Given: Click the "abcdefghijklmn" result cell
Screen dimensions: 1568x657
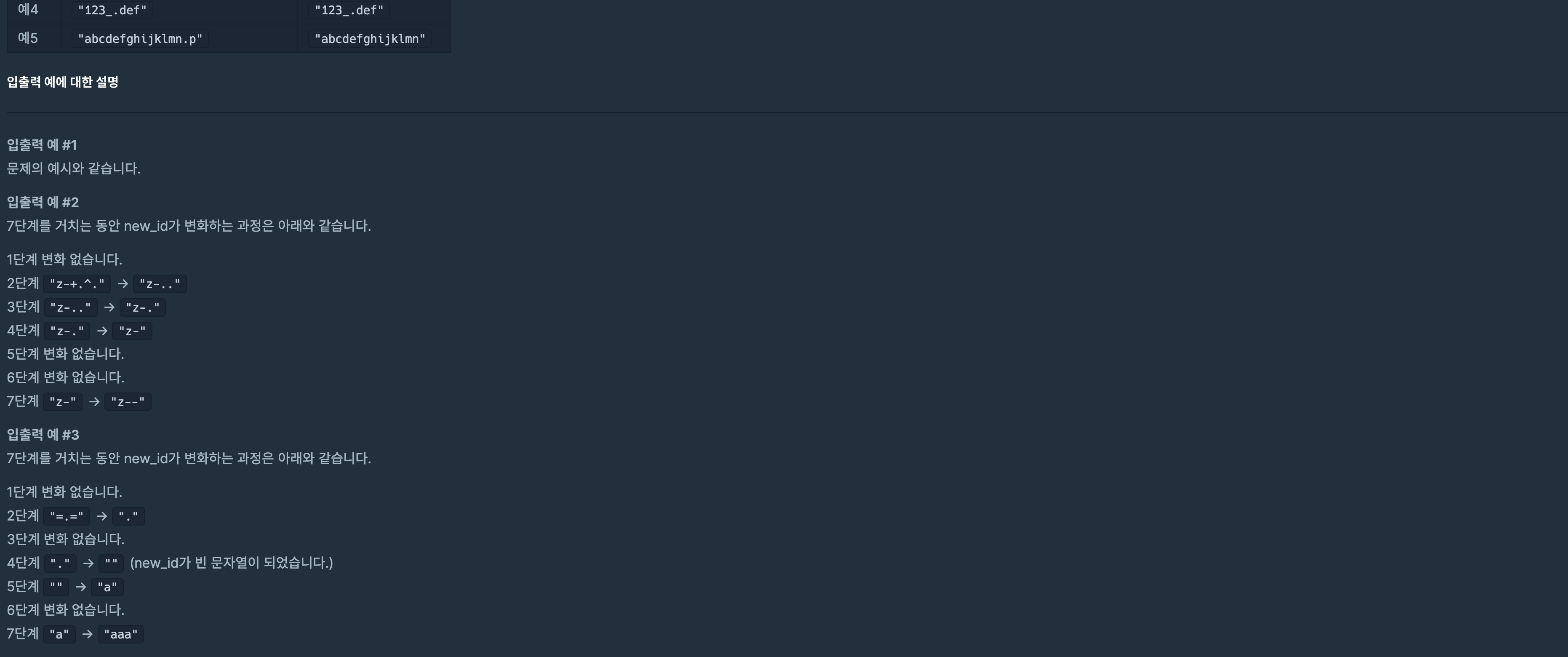Looking at the screenshot, I should click(x=370, y=39).
